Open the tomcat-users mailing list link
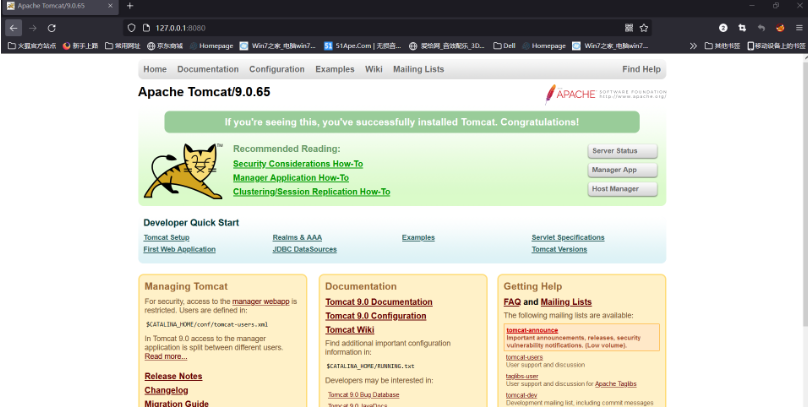Viewport: 808px width, 407px height. pos(524,357)
